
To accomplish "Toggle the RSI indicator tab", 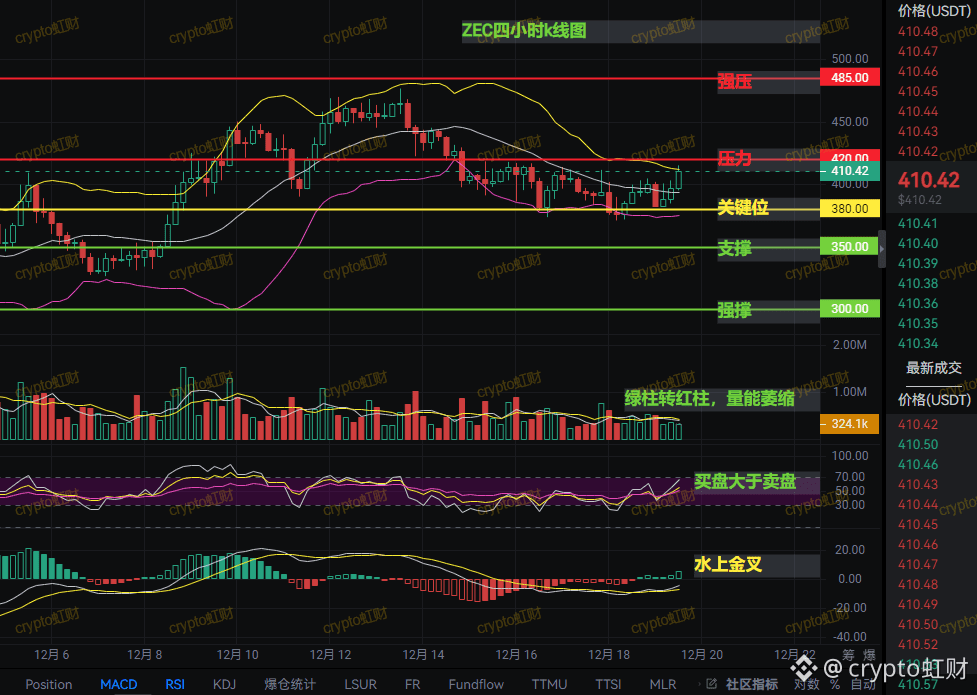I will coord(175,684).
